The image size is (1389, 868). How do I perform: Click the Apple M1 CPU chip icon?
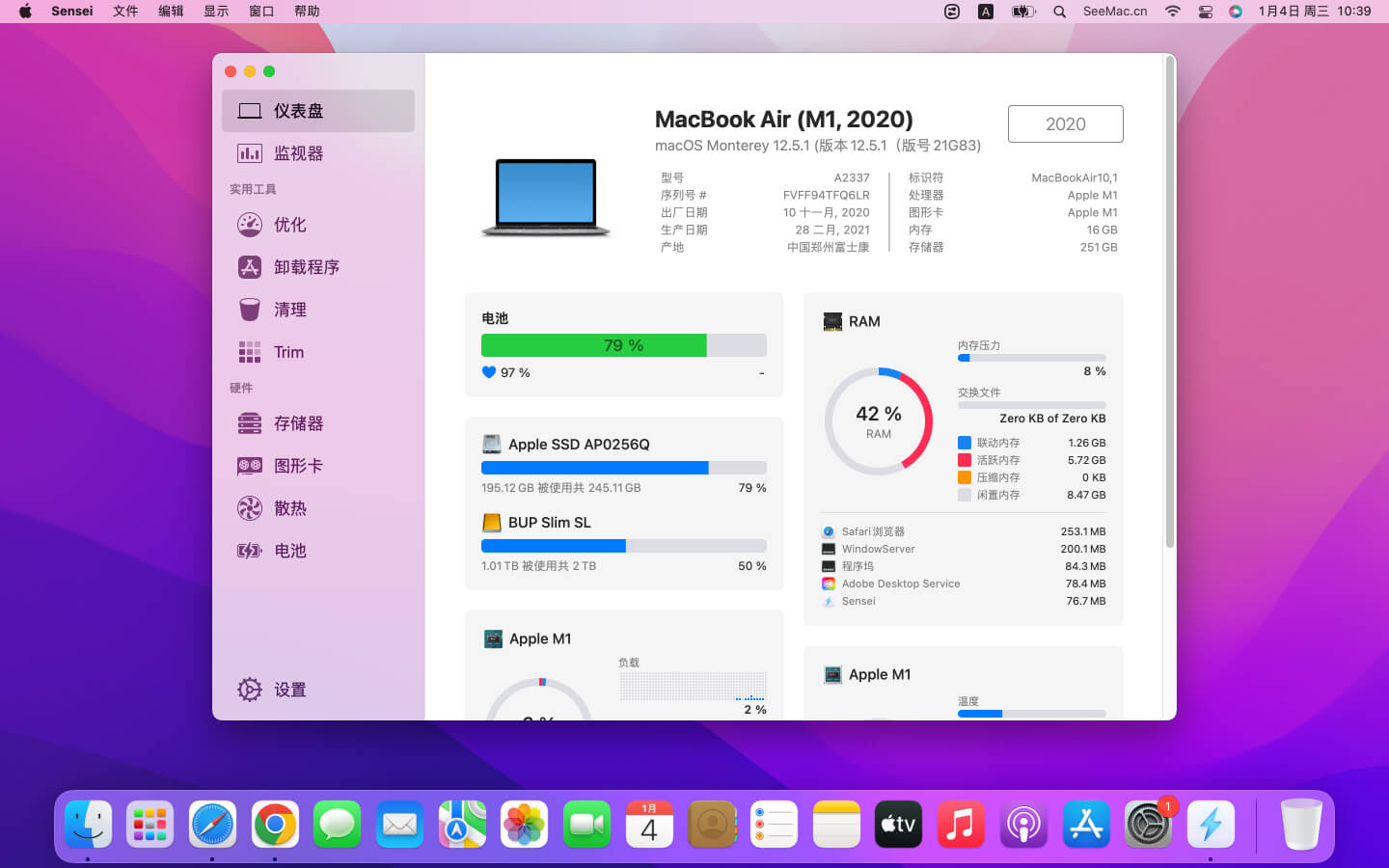493,638
